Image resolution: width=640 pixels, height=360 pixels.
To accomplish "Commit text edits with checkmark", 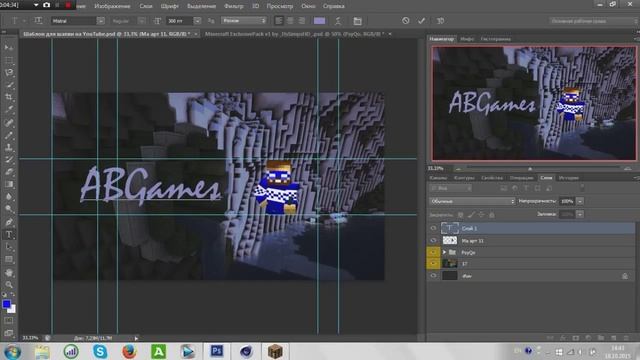I will [421, 20].
